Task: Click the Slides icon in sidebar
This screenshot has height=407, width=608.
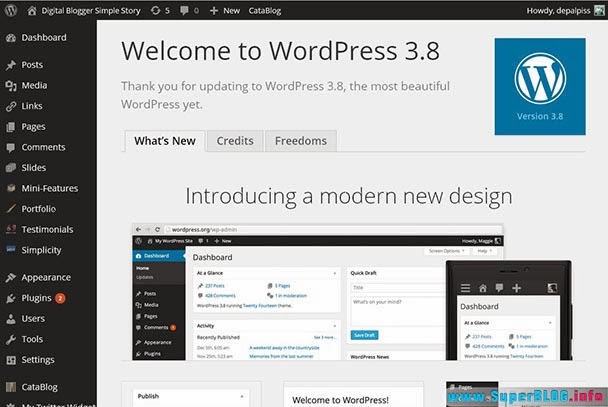Action: click(11, 168)
